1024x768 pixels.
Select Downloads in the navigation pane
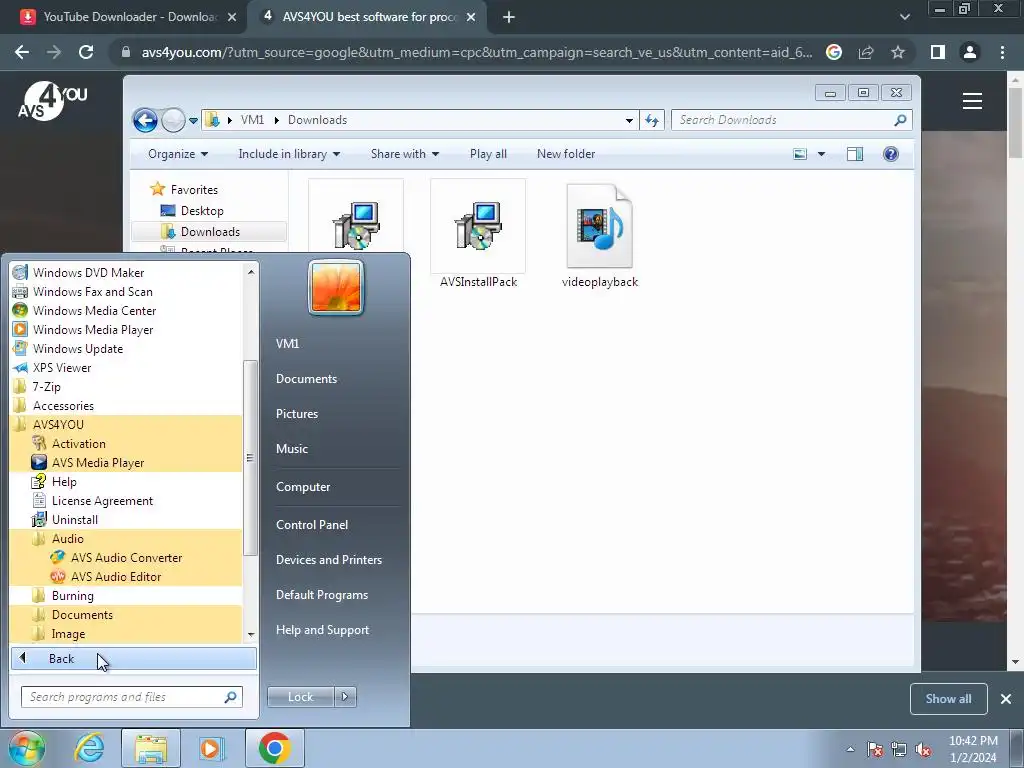[x=210, y=232]
